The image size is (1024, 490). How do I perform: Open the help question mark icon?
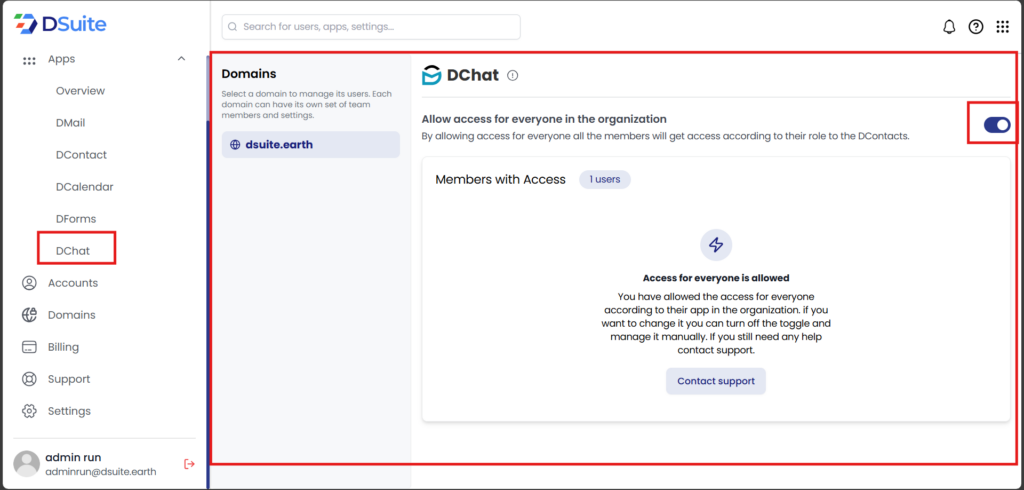click(x=976, y=27)
